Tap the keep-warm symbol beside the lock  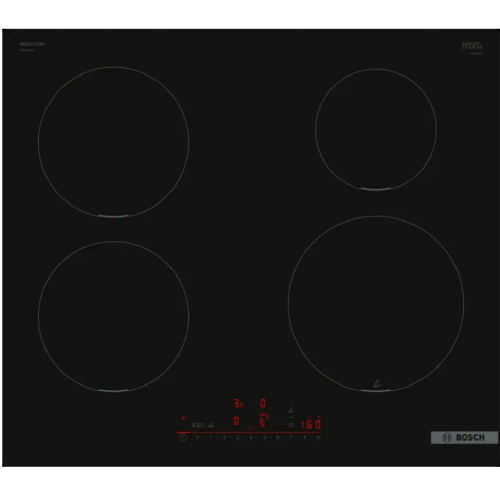pyautogui.click(x=211, y=425)
